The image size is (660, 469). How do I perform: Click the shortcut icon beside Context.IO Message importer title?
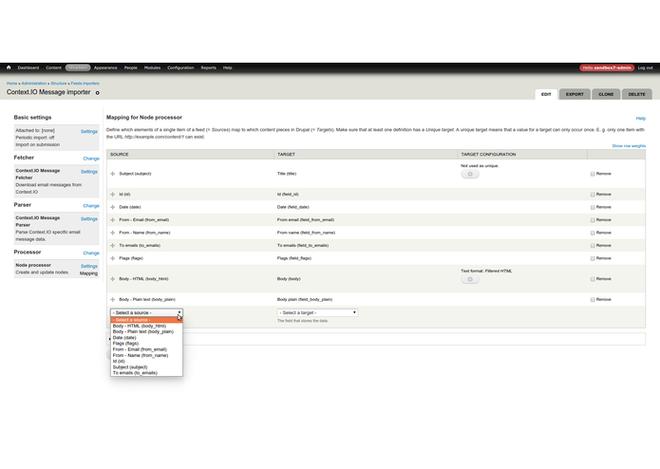pos(97,93)
